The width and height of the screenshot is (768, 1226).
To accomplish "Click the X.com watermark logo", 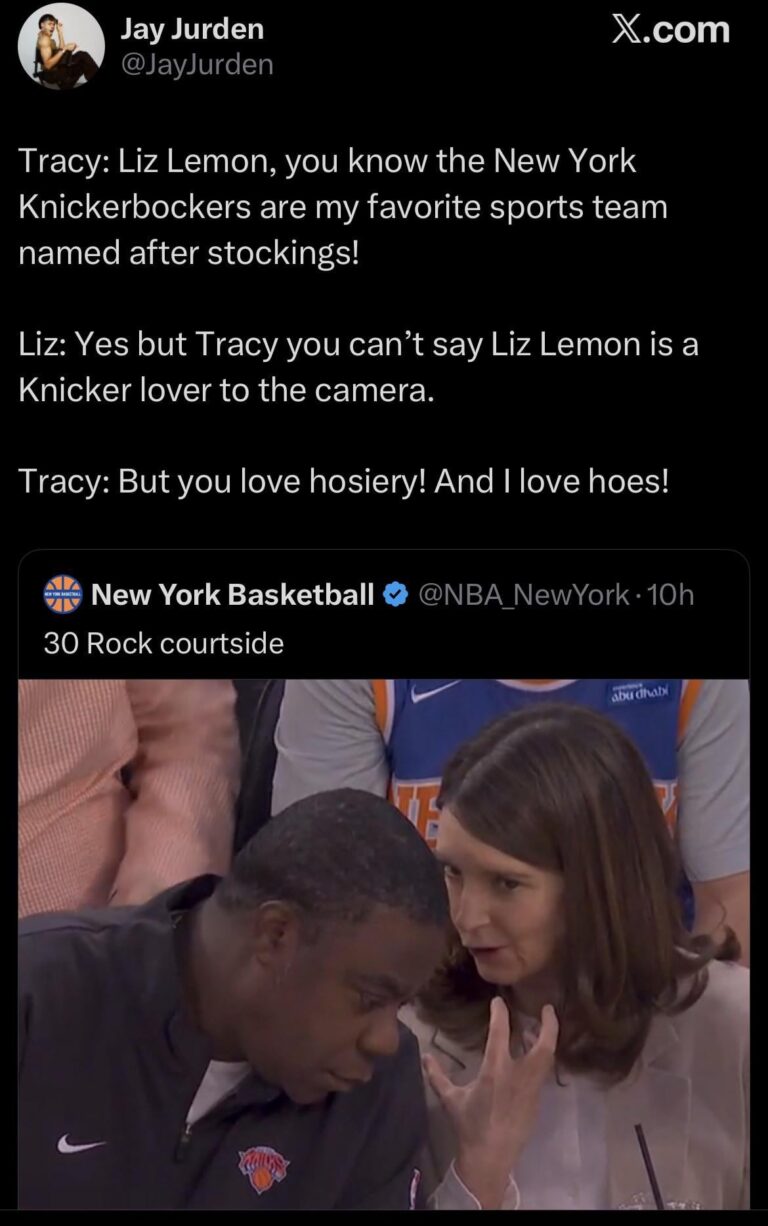I will pyautogui.click(x=670, y=30).
